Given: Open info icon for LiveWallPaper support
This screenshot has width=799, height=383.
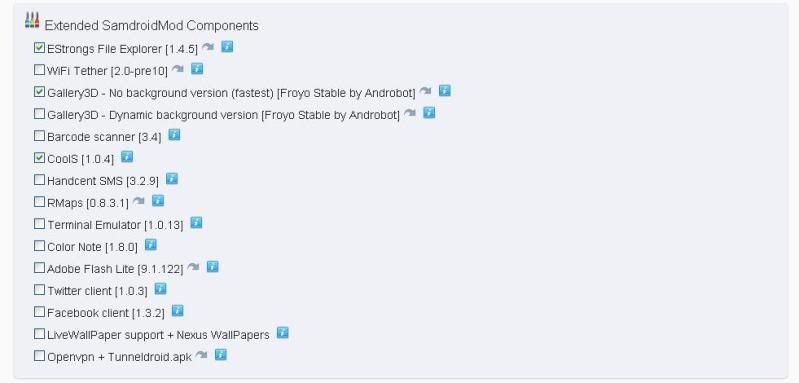Looking at the screenshot, I should [282, 333].
